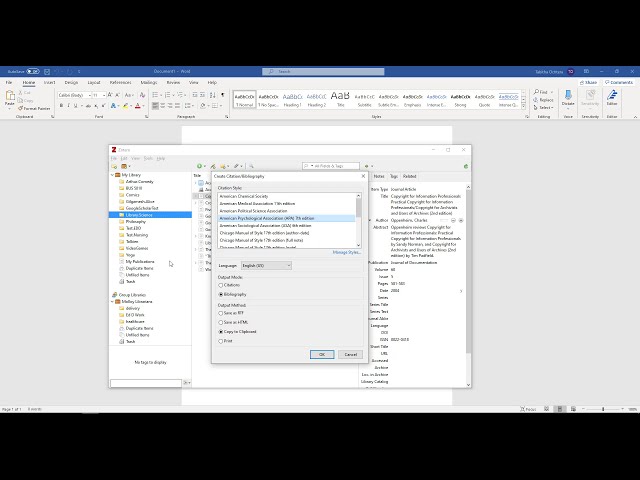
Task: Toggle Bold formatting in Word ribbon
Action: [x=61, y=106]
